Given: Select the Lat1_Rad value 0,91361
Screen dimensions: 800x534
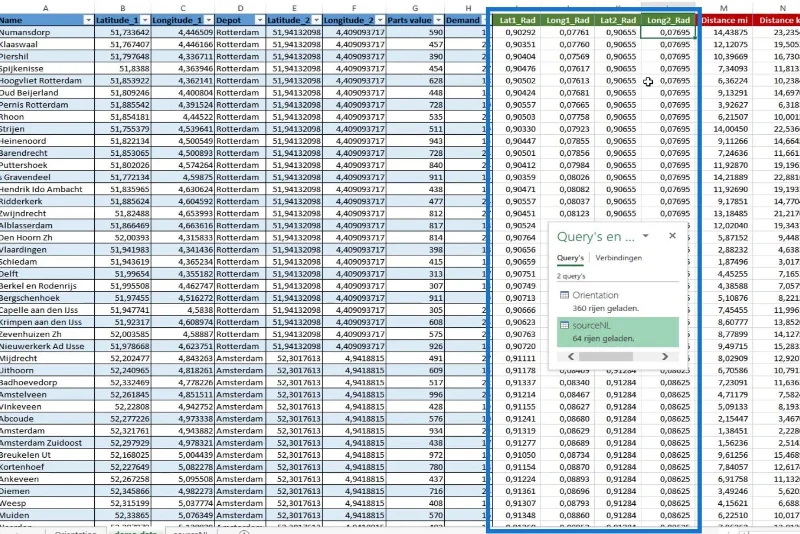Looking at the screenshot, I should [x=517, y=492].
